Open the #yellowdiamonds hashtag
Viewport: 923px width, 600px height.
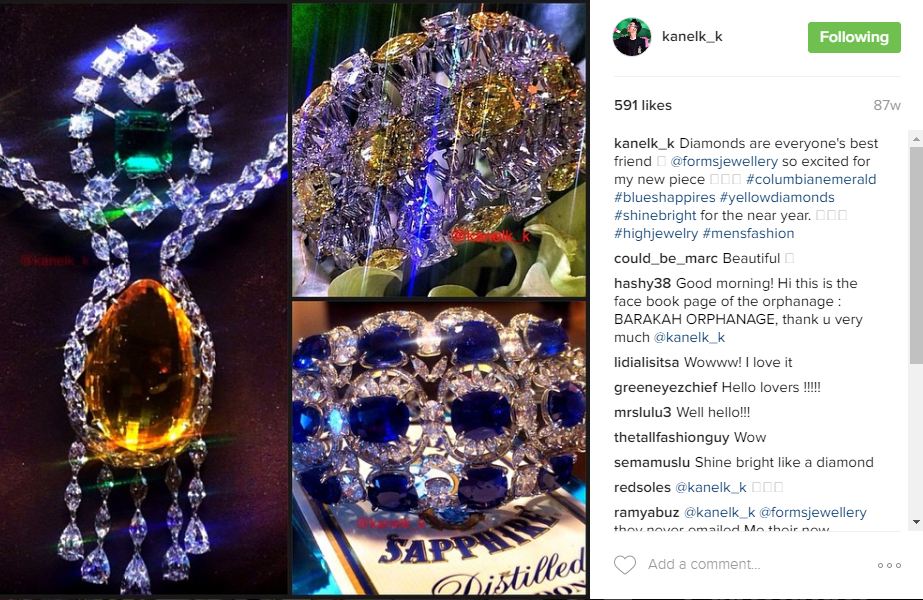[777, 197]
